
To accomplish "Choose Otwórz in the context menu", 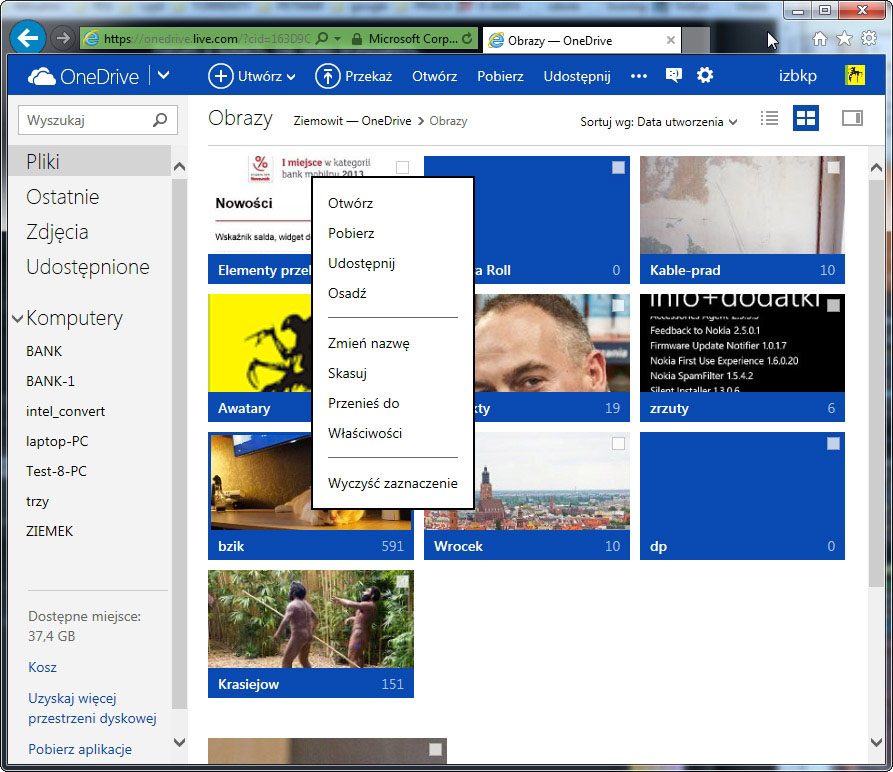I will (x=350, y=203).
